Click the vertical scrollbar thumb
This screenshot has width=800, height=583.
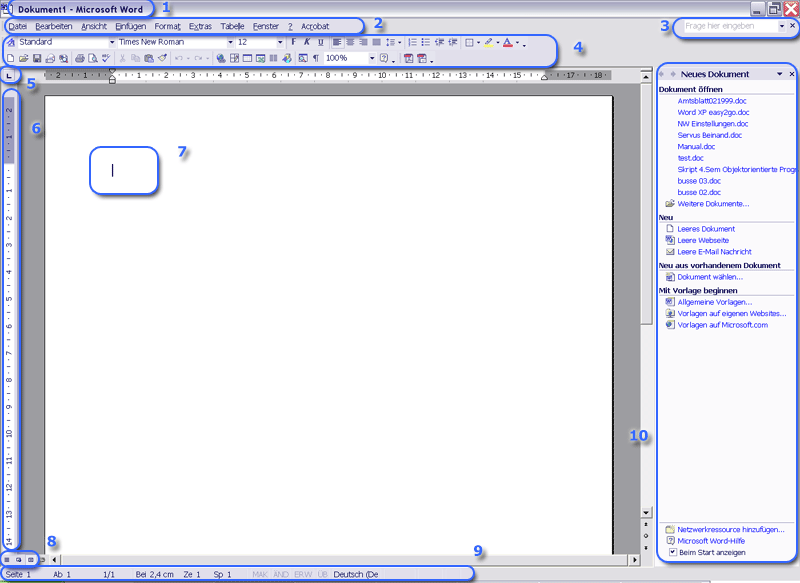coord(645,204)
